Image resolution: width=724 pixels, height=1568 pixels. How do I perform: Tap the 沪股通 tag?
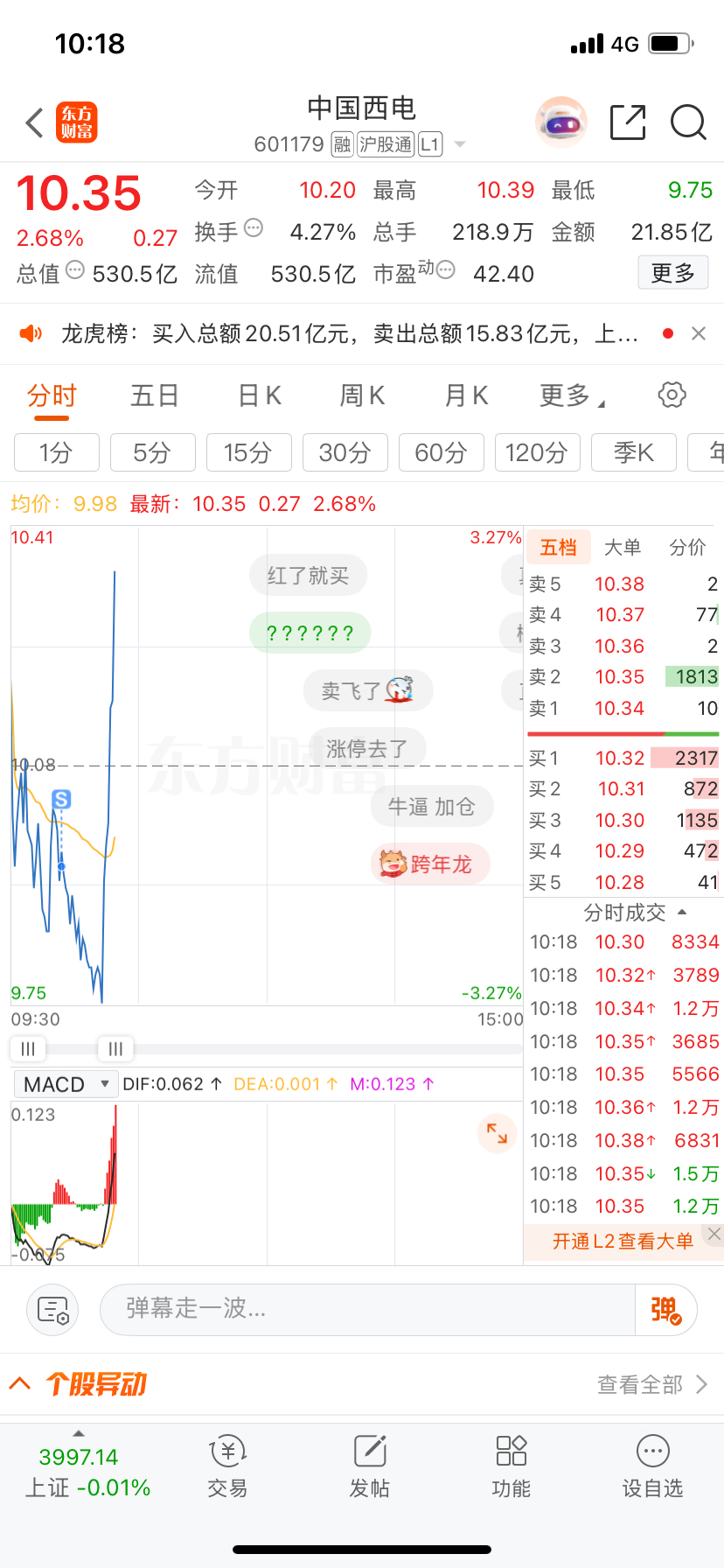pyautogui.click(x=386, y=144)
